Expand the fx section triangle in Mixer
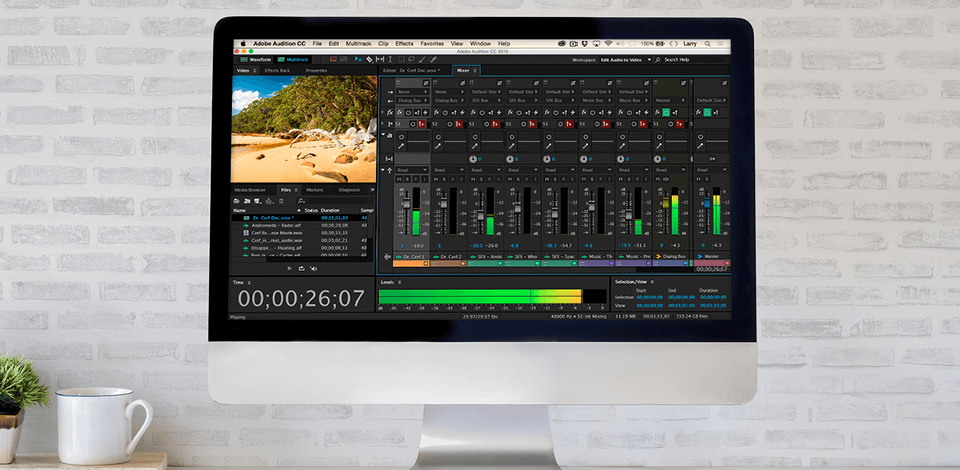This screenshot has width=960, height=470. [382, 112]
